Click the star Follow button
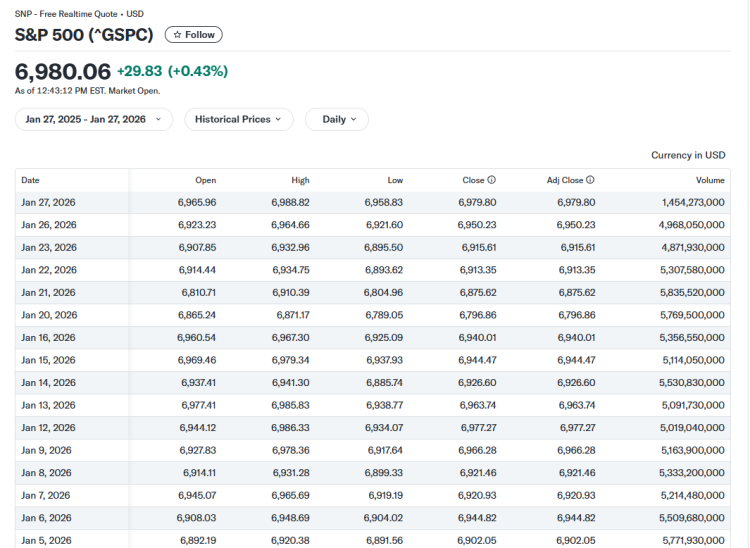This screenshot has width=750, height=548. tap(194, 35)
